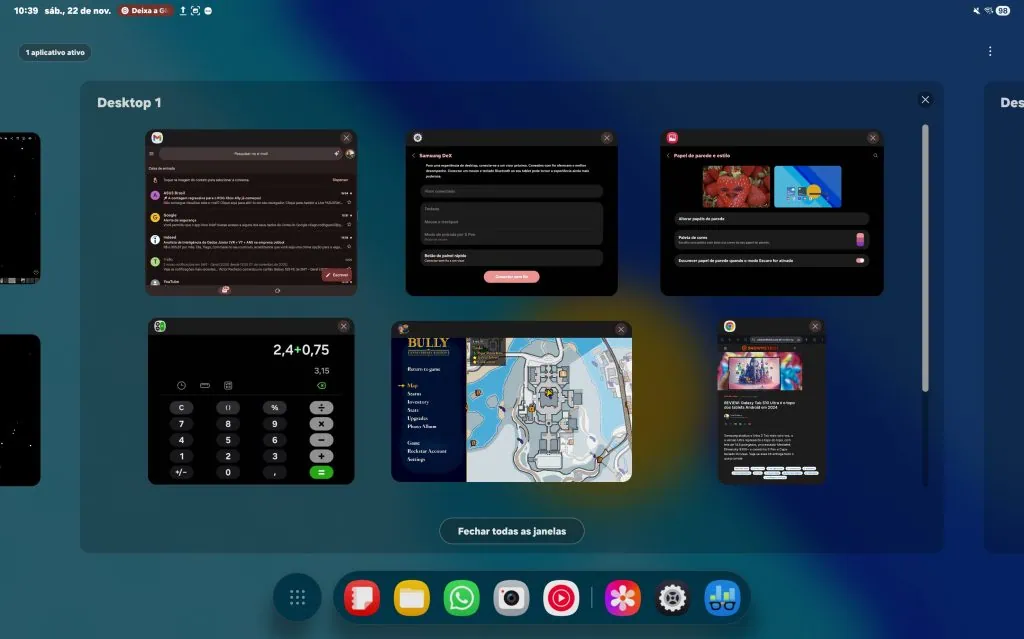Star the Google Alerta de segurança email

[349, 224]
